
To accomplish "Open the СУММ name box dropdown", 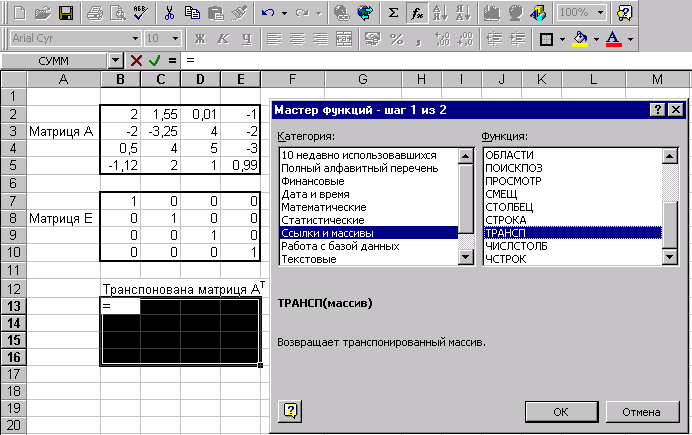I will tap(115, 60).
